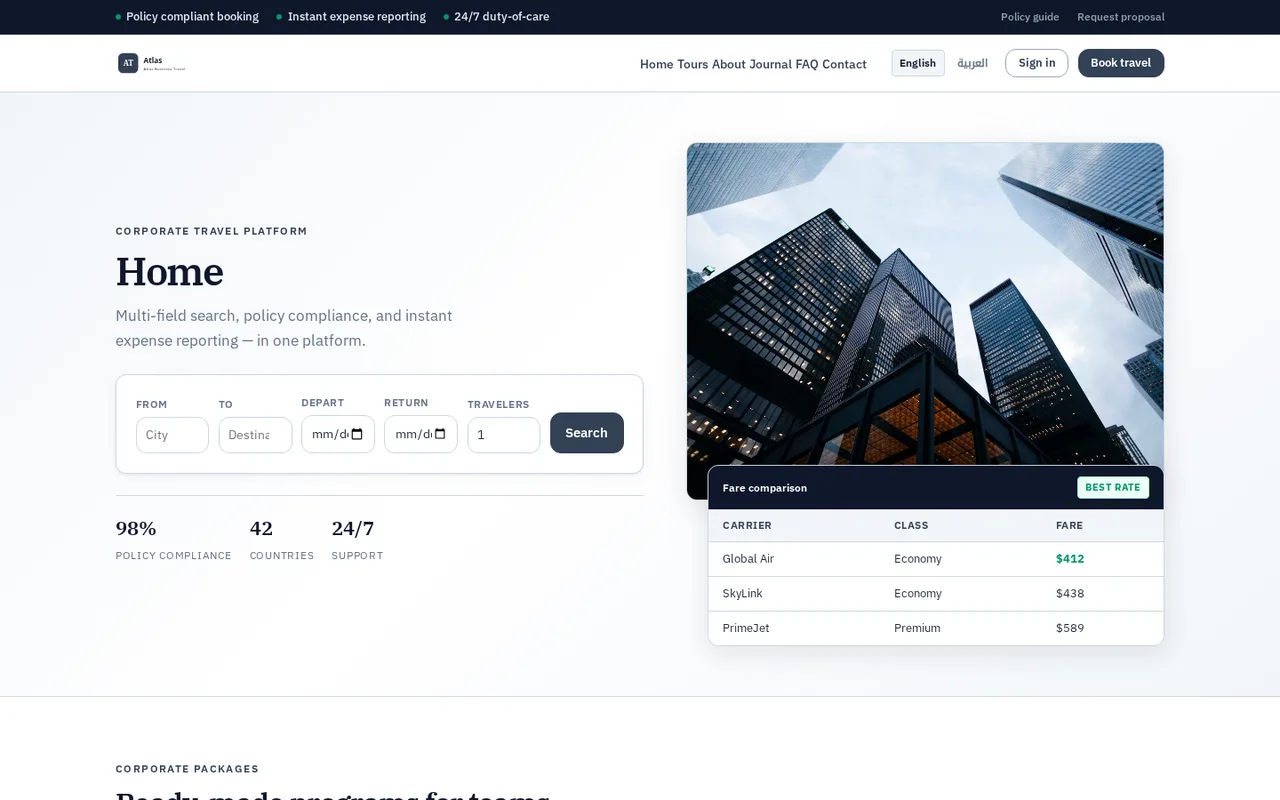Focus the To destination input field
Screen dimensions: 1280x800
tap(255, 435)
